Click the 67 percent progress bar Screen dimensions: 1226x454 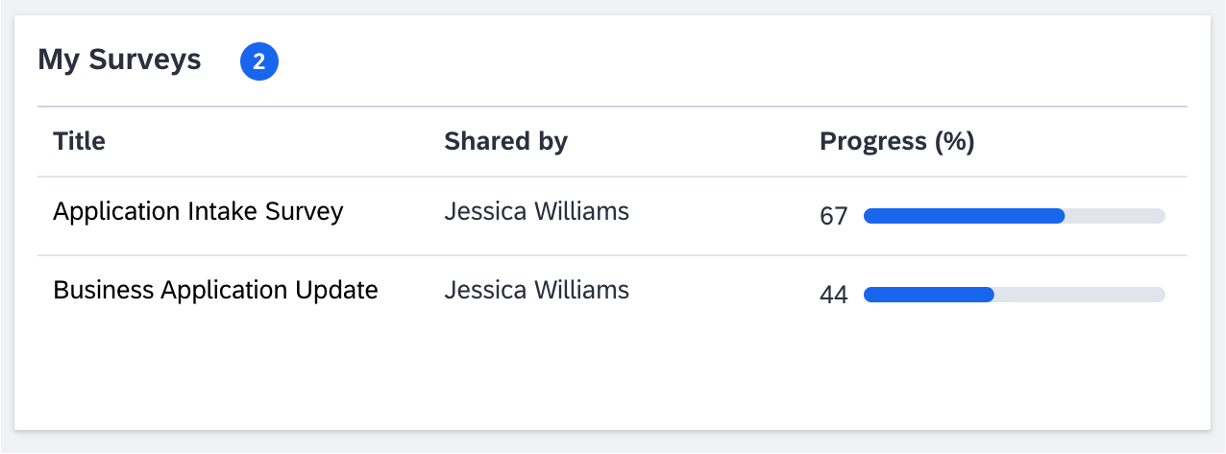1014,216
